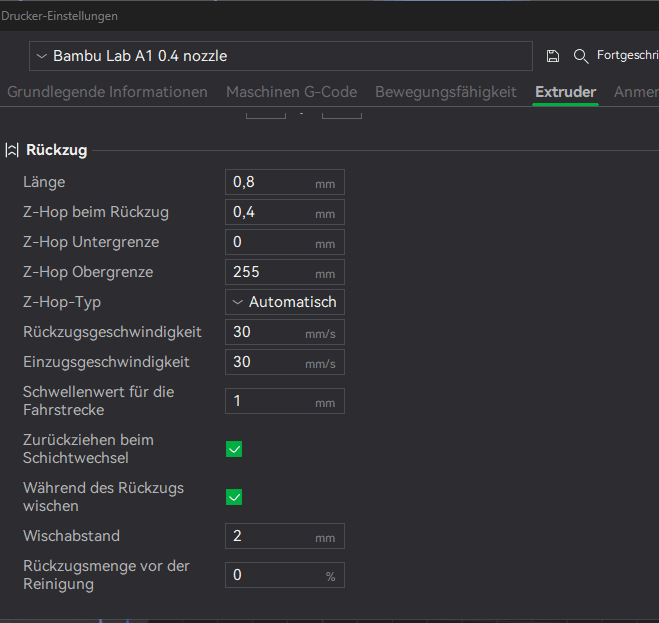This screenshot has width=659, height=623.
Task: Go to the Bewegungsfähigkeit tab
Action: [x=446, y=92]
